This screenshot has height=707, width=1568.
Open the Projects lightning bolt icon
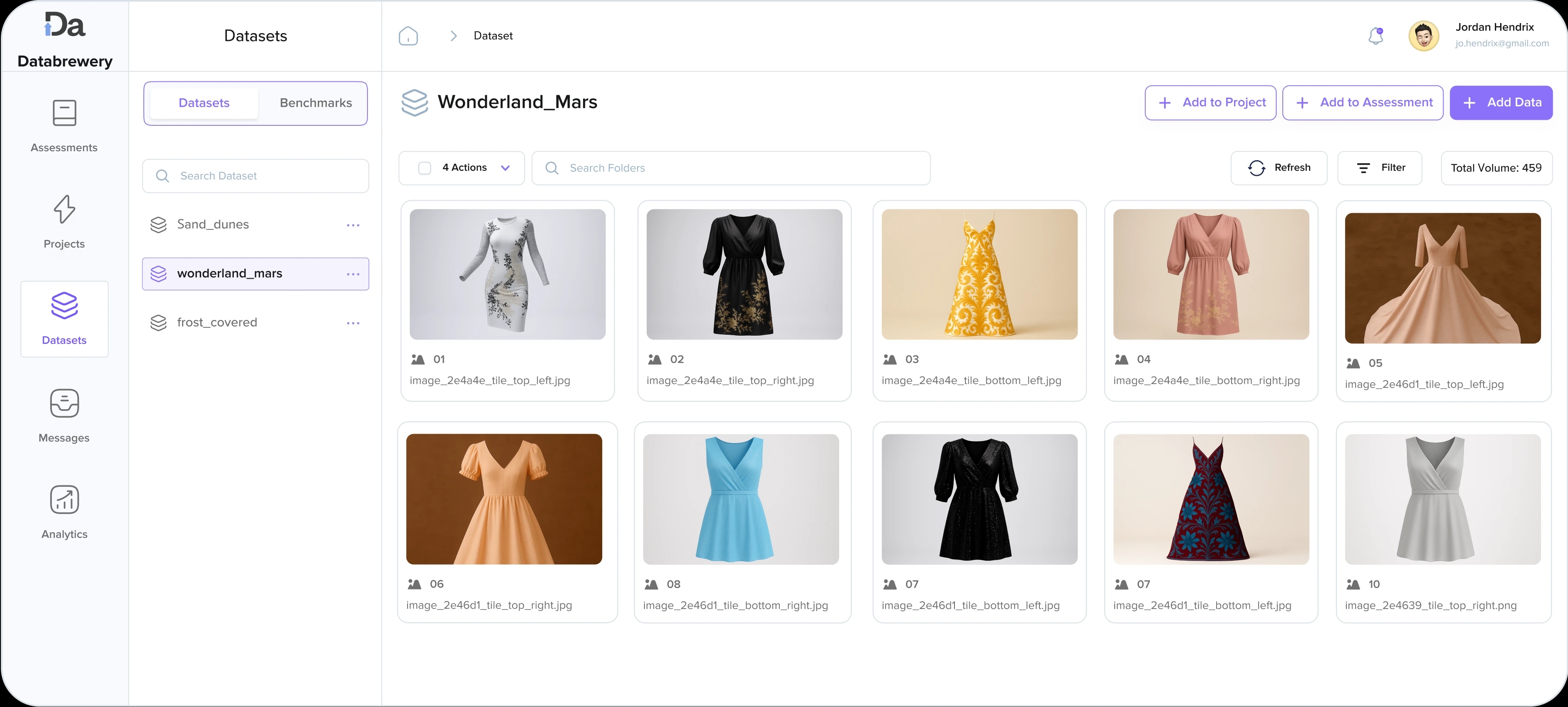click(64, 209)
